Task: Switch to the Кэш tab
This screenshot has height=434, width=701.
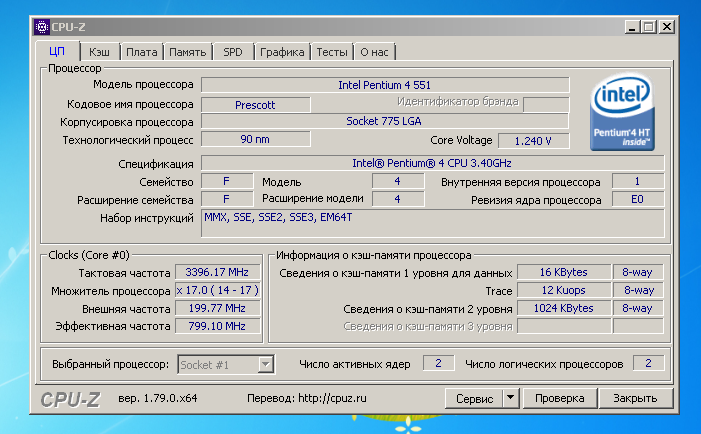Action: (x=99, y=52)
